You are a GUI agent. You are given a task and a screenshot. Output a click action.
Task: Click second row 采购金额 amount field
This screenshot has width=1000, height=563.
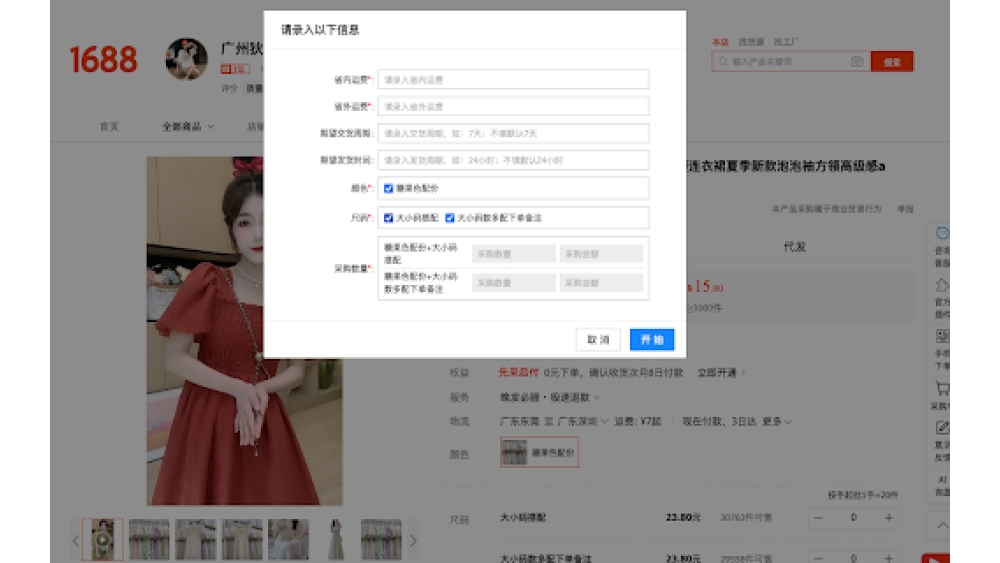(x=601, y=282)
